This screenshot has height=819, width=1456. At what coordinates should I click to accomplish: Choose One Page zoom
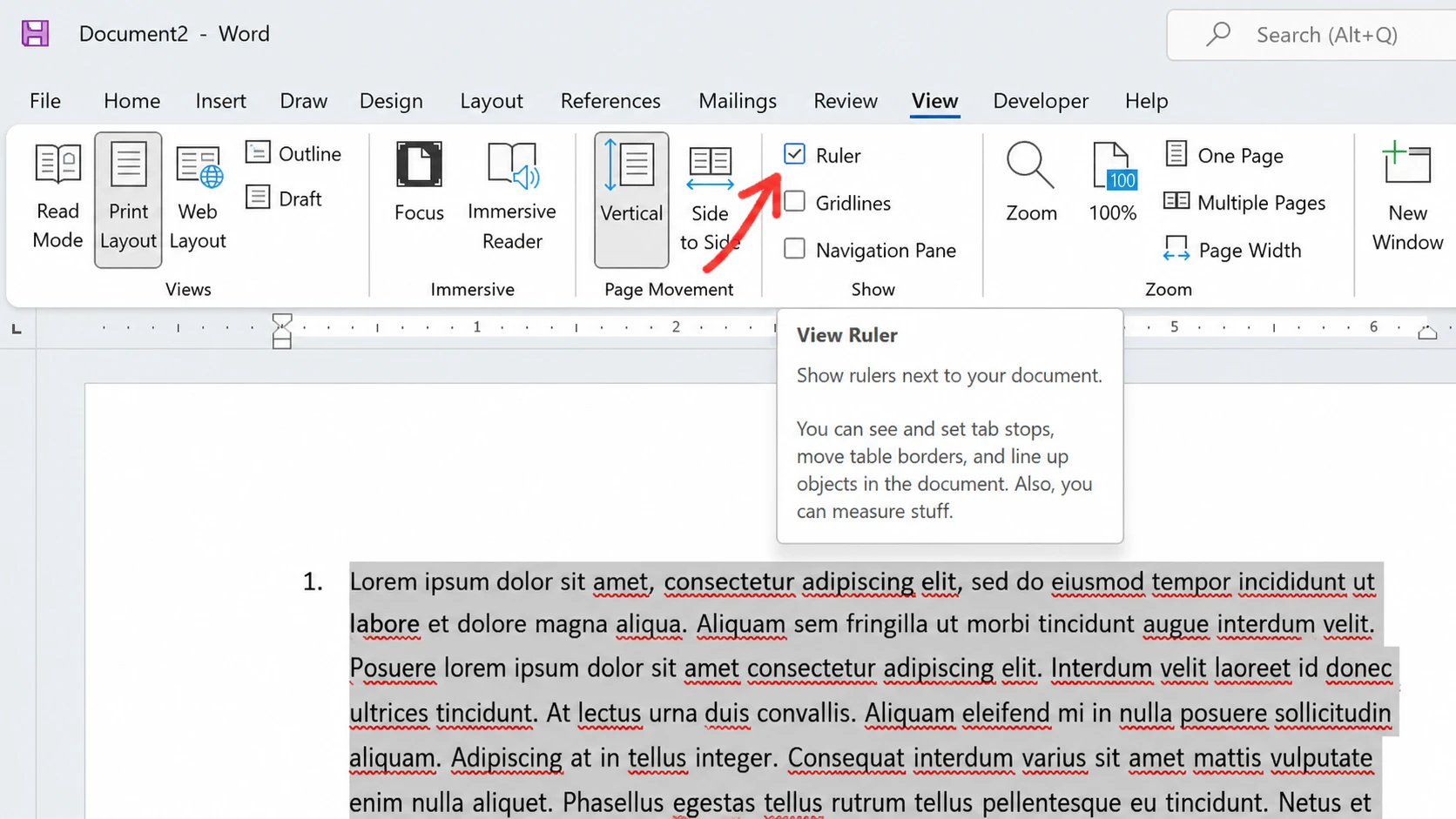(1224, 155)
